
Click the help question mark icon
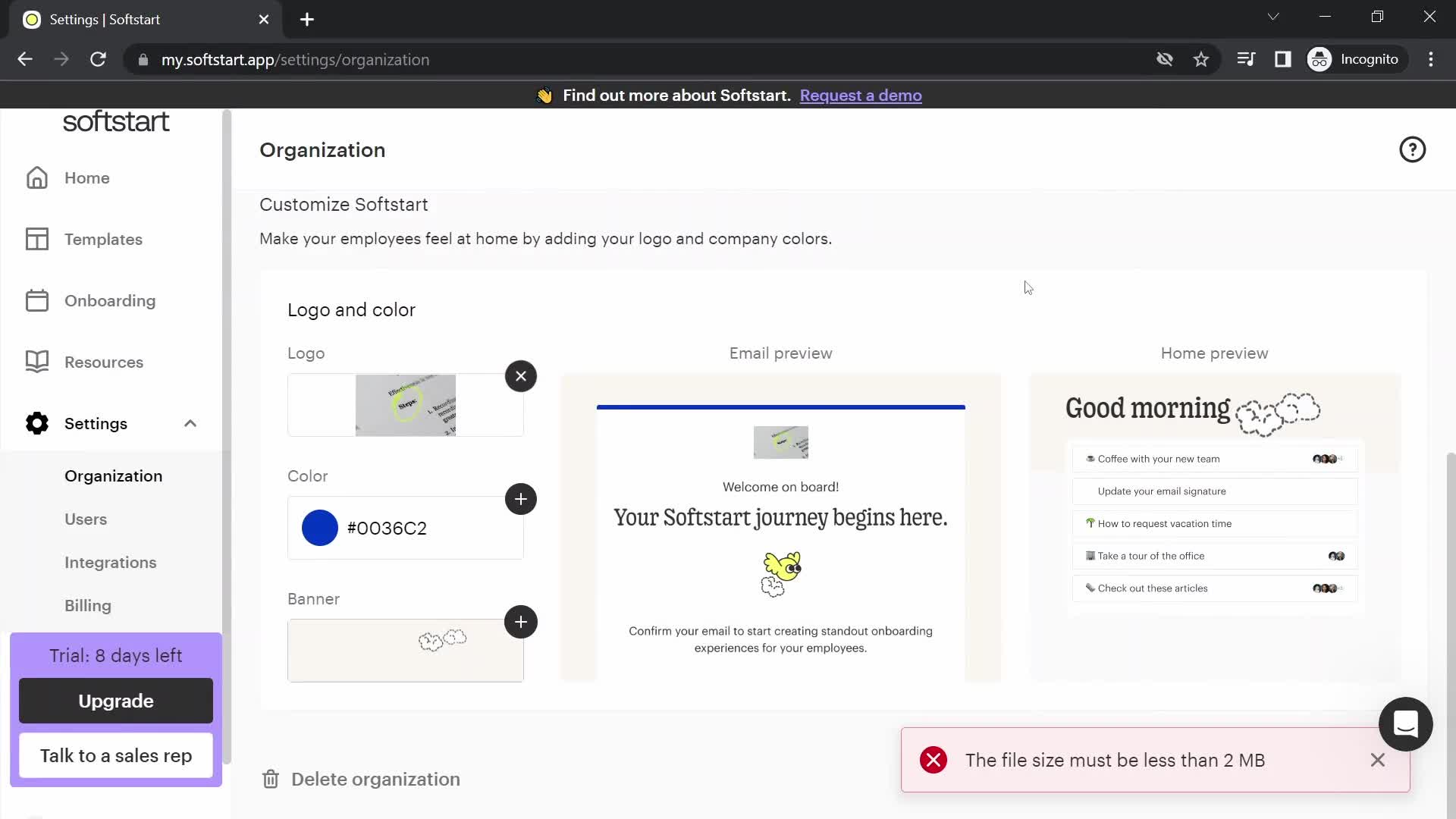tap(1413, 149)
